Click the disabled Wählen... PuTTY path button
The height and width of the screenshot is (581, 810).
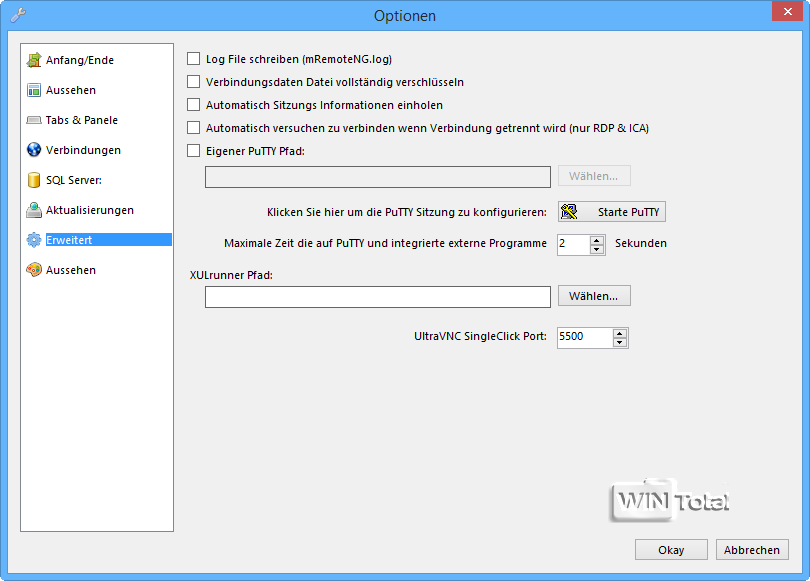click(594, 176)
